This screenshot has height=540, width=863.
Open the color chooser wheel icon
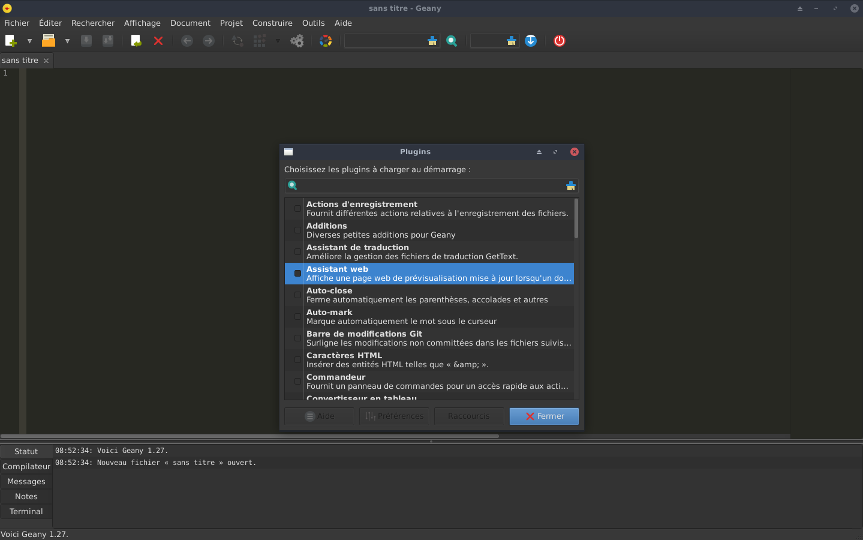pyautogui.click(x=326, y=41)
